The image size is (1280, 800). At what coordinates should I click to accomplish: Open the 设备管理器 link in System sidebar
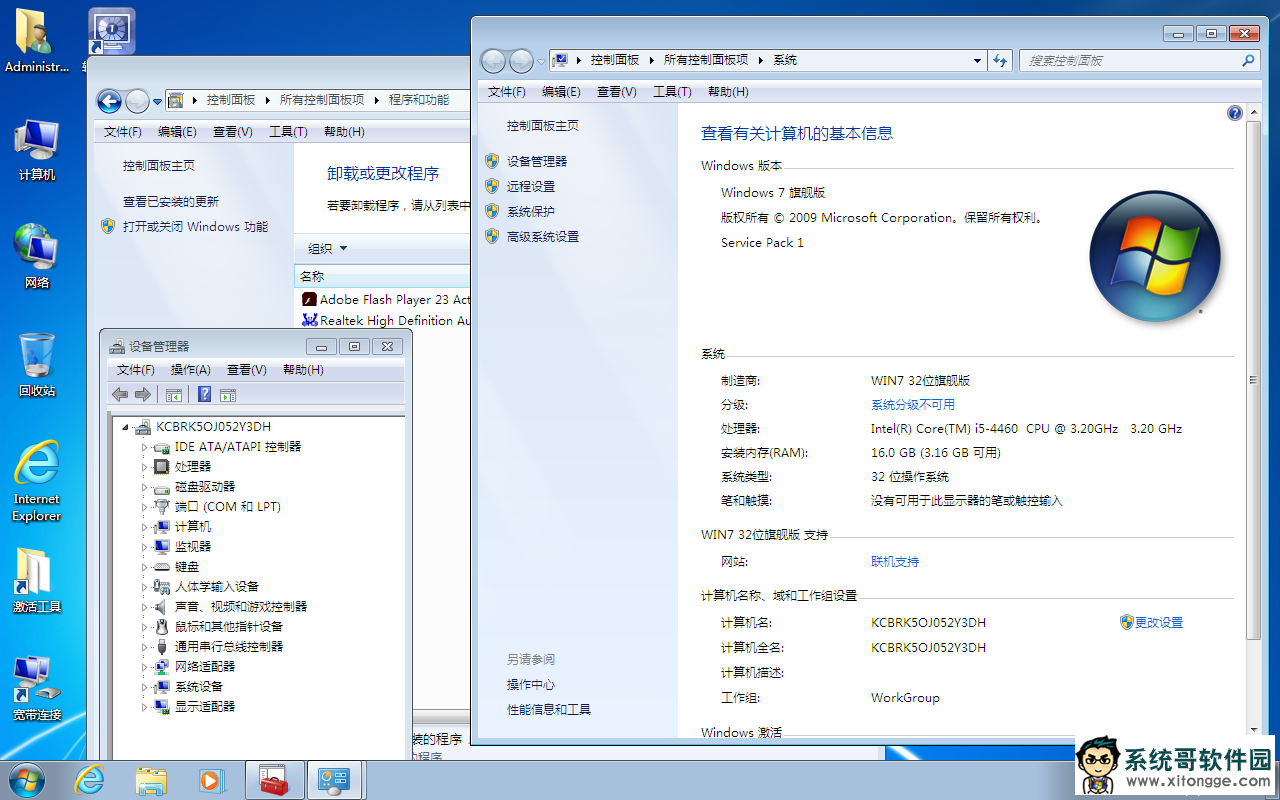(x=537, y=161)
